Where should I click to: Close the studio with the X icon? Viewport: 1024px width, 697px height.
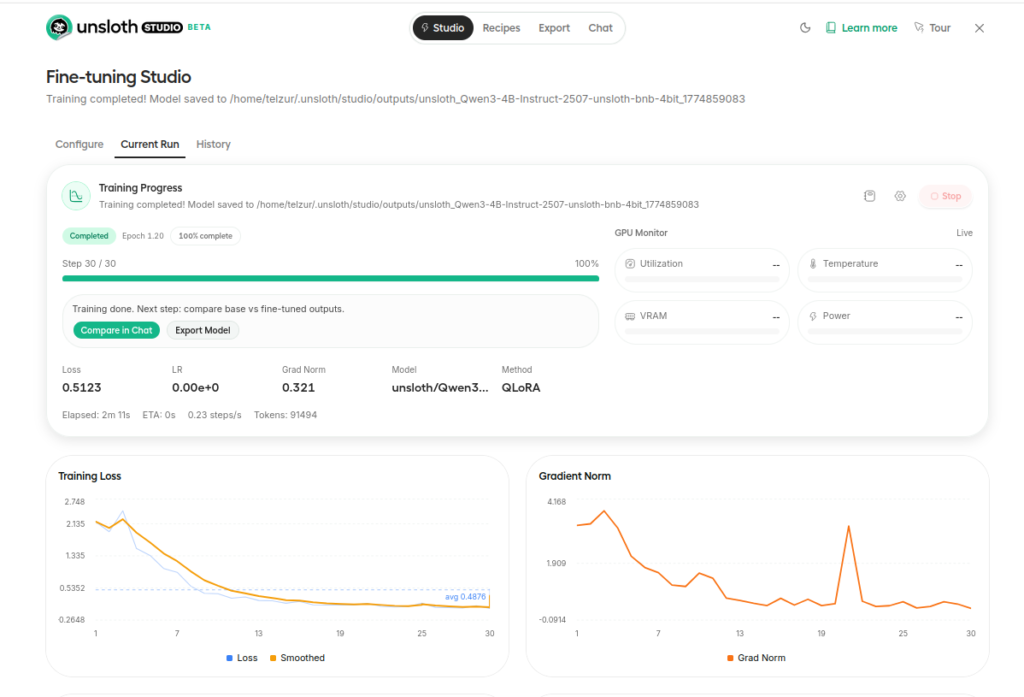click(979, 28)
